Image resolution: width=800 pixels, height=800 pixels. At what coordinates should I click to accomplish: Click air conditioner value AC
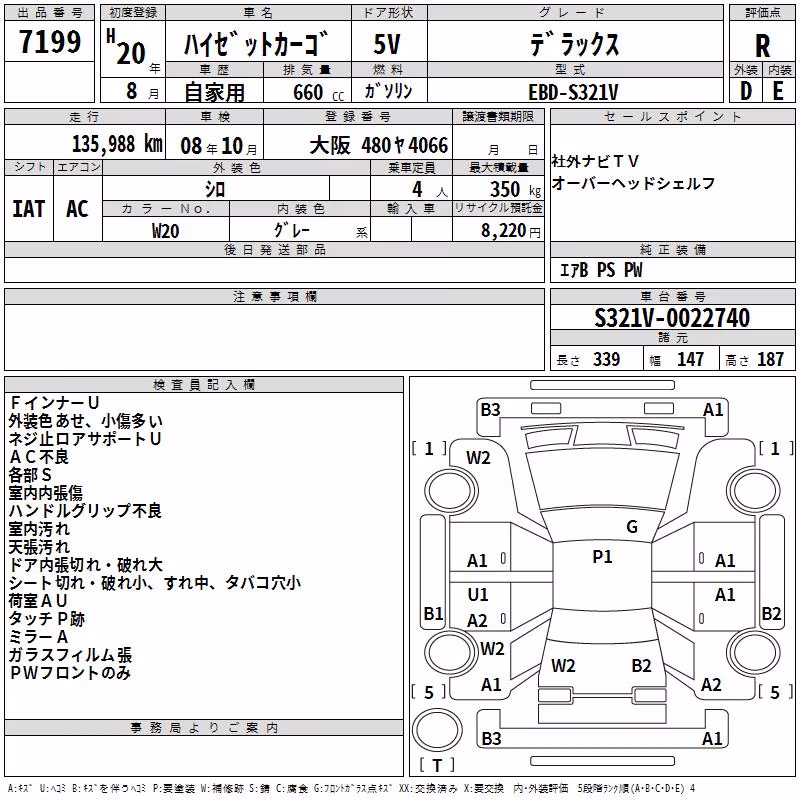coord(77,209)
